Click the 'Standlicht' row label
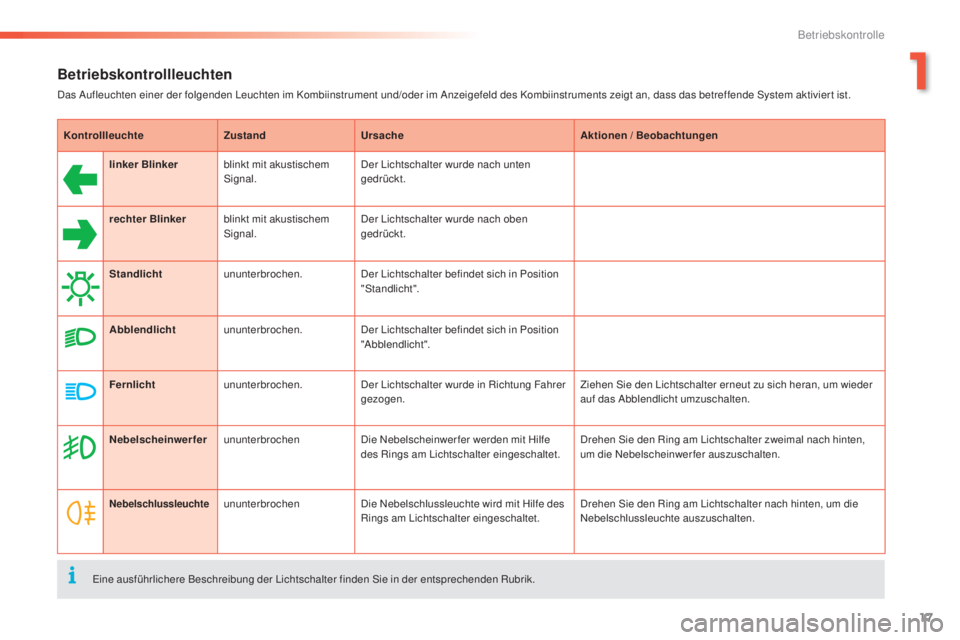The height and width of the screenshot is (640, 960). (x=135, y=274)
